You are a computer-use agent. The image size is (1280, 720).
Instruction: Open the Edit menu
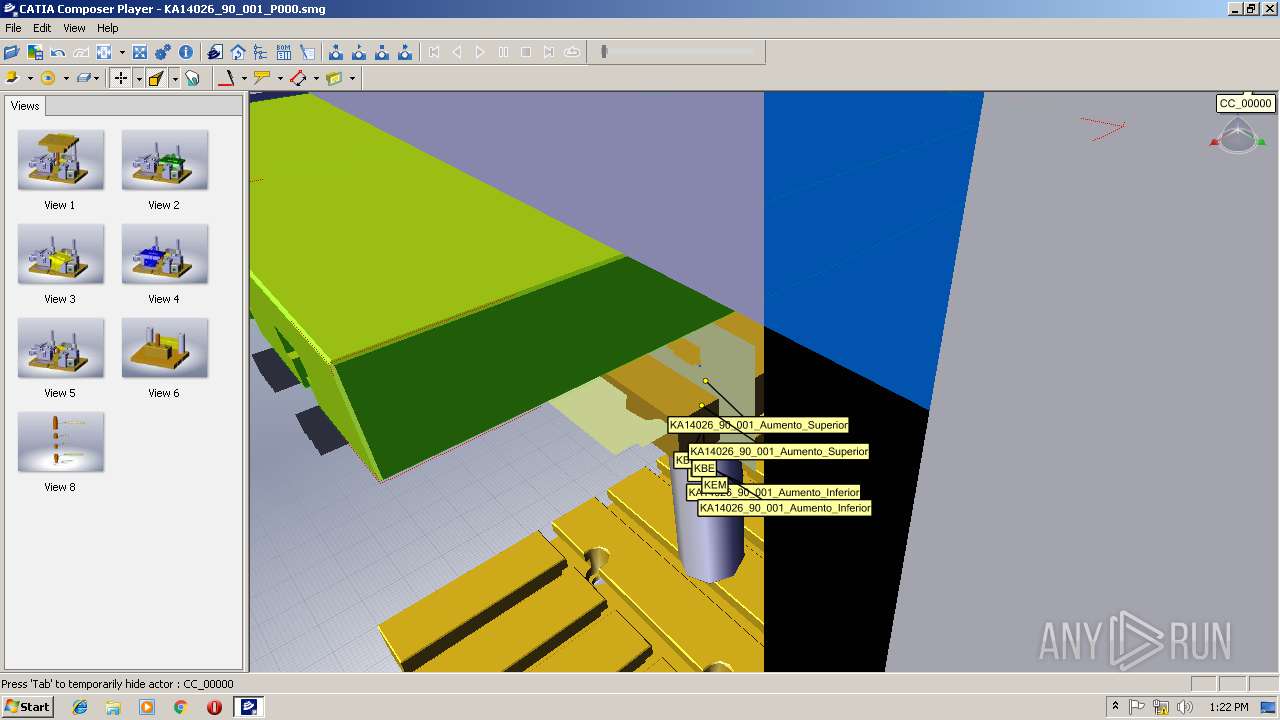tap(42, 28)
